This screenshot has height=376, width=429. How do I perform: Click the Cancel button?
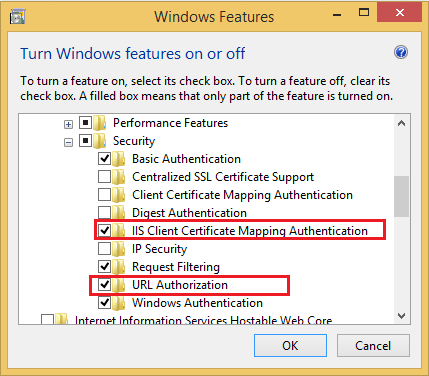coord(373,346)
